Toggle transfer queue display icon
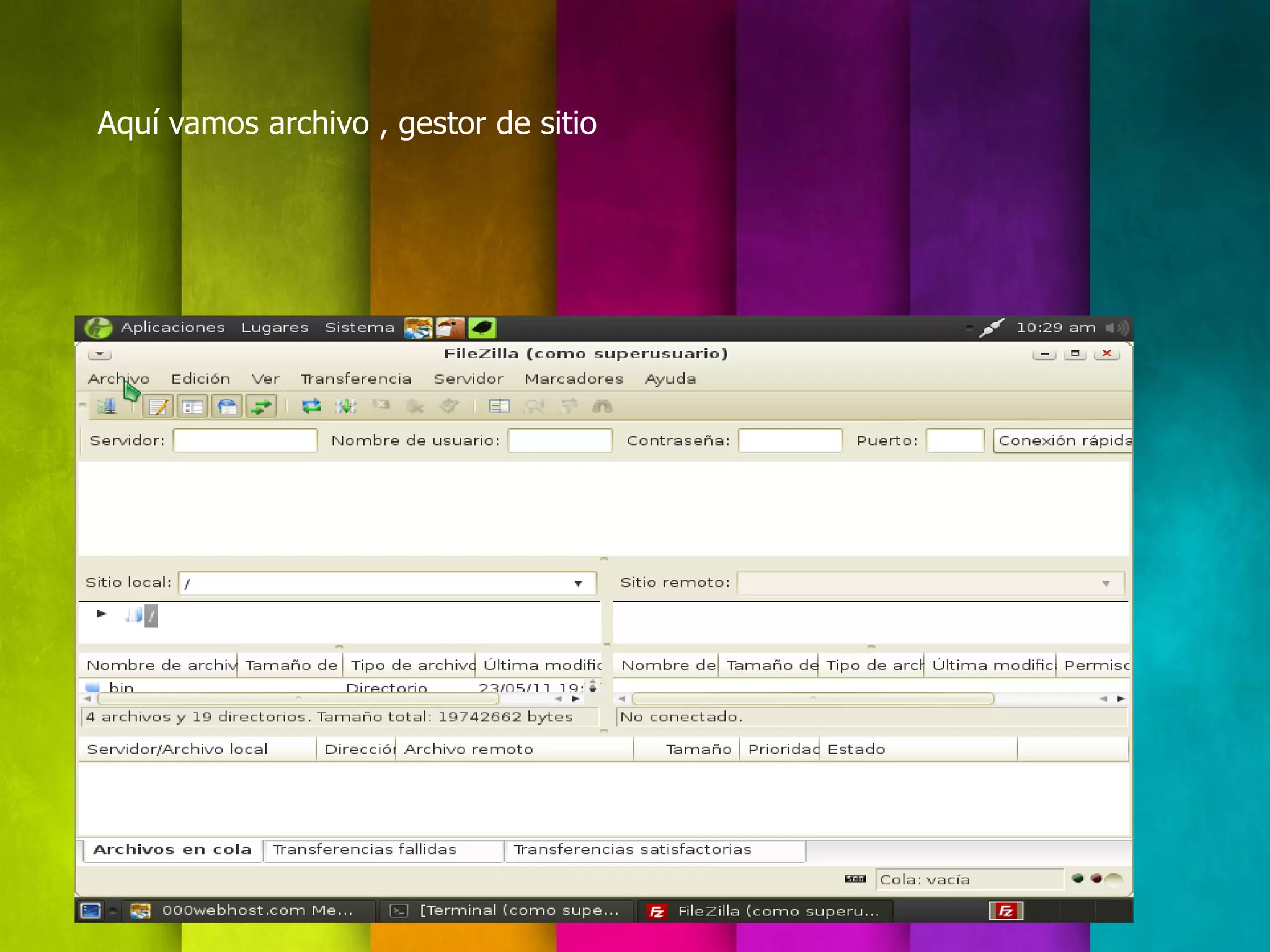This screenshot has height=952, width=1270. click(261, 407)
